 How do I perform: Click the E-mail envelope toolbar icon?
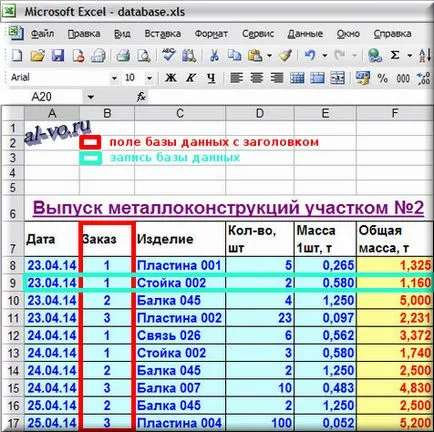pyautogui.click(x=98, y=55)
